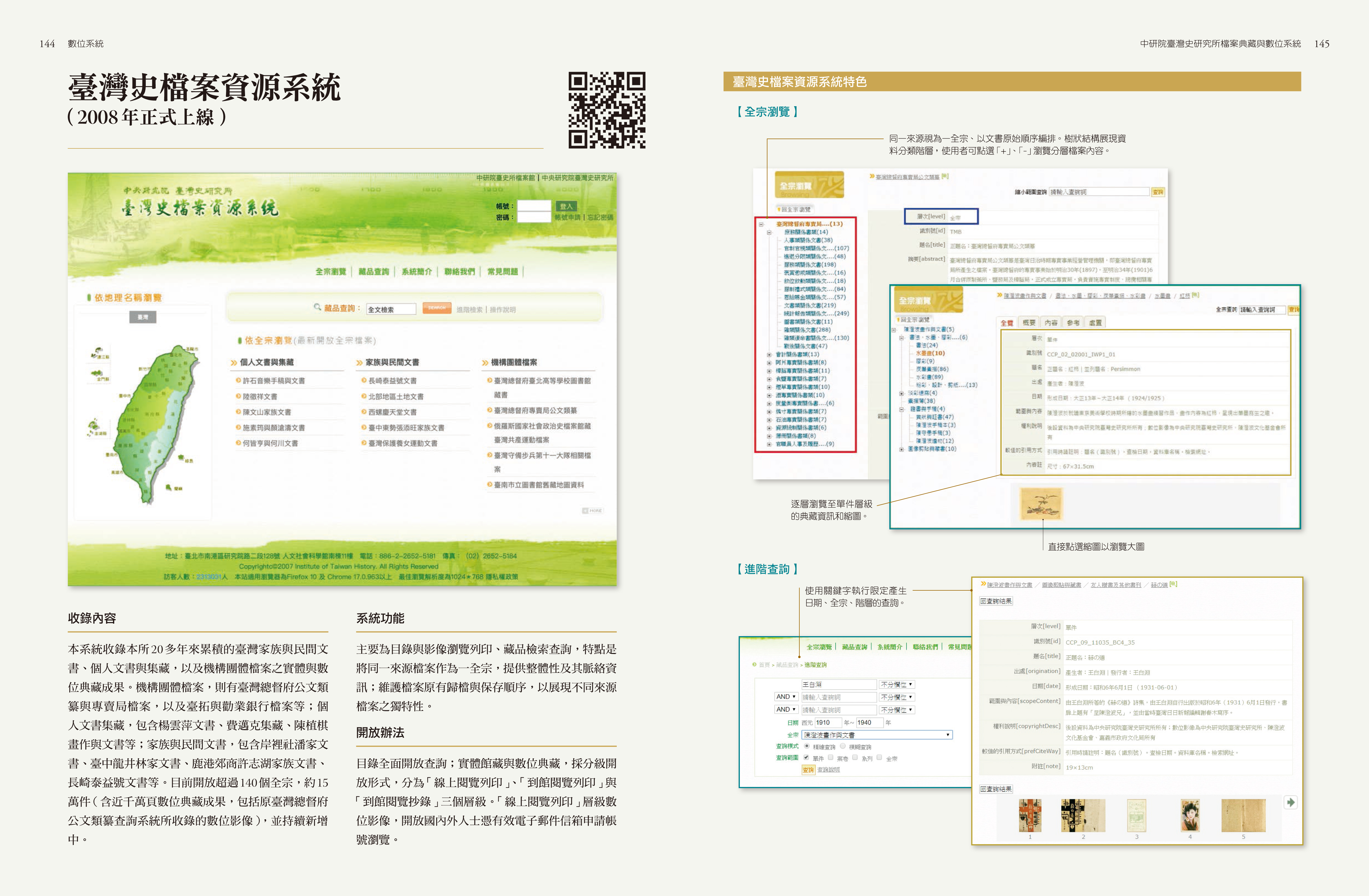Click the gray 臺灣 button above the map
The width and height of the screenshot is (1369, 896).
pyautogui.click(x=143, y=317)
